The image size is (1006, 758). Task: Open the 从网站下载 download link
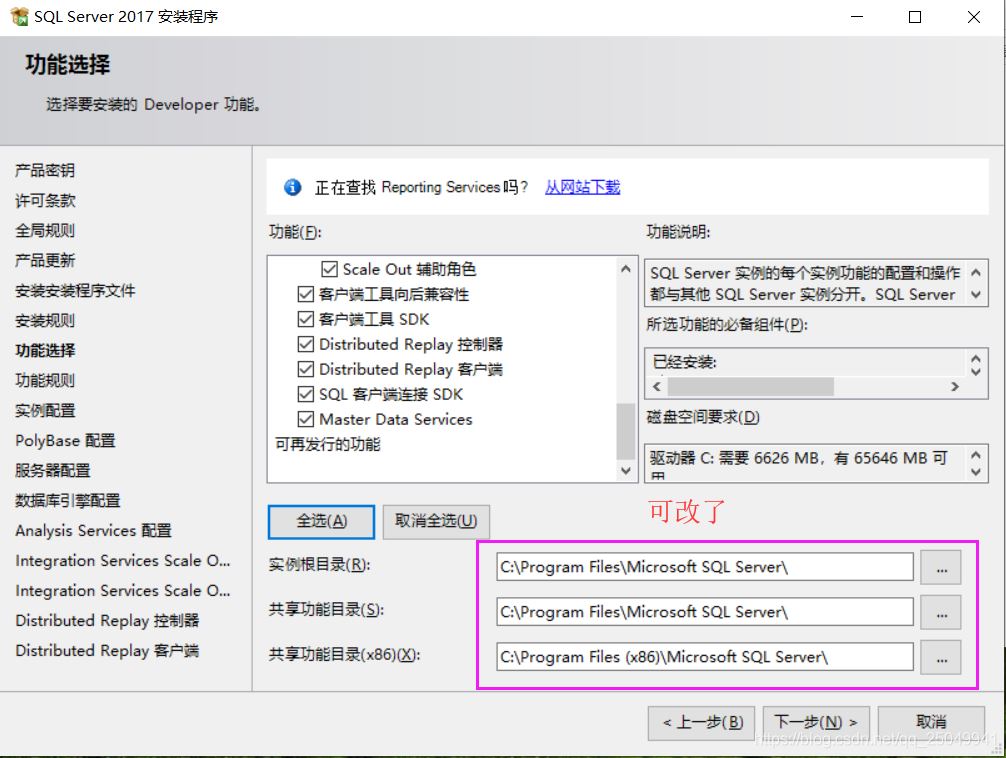pos(582,187)
